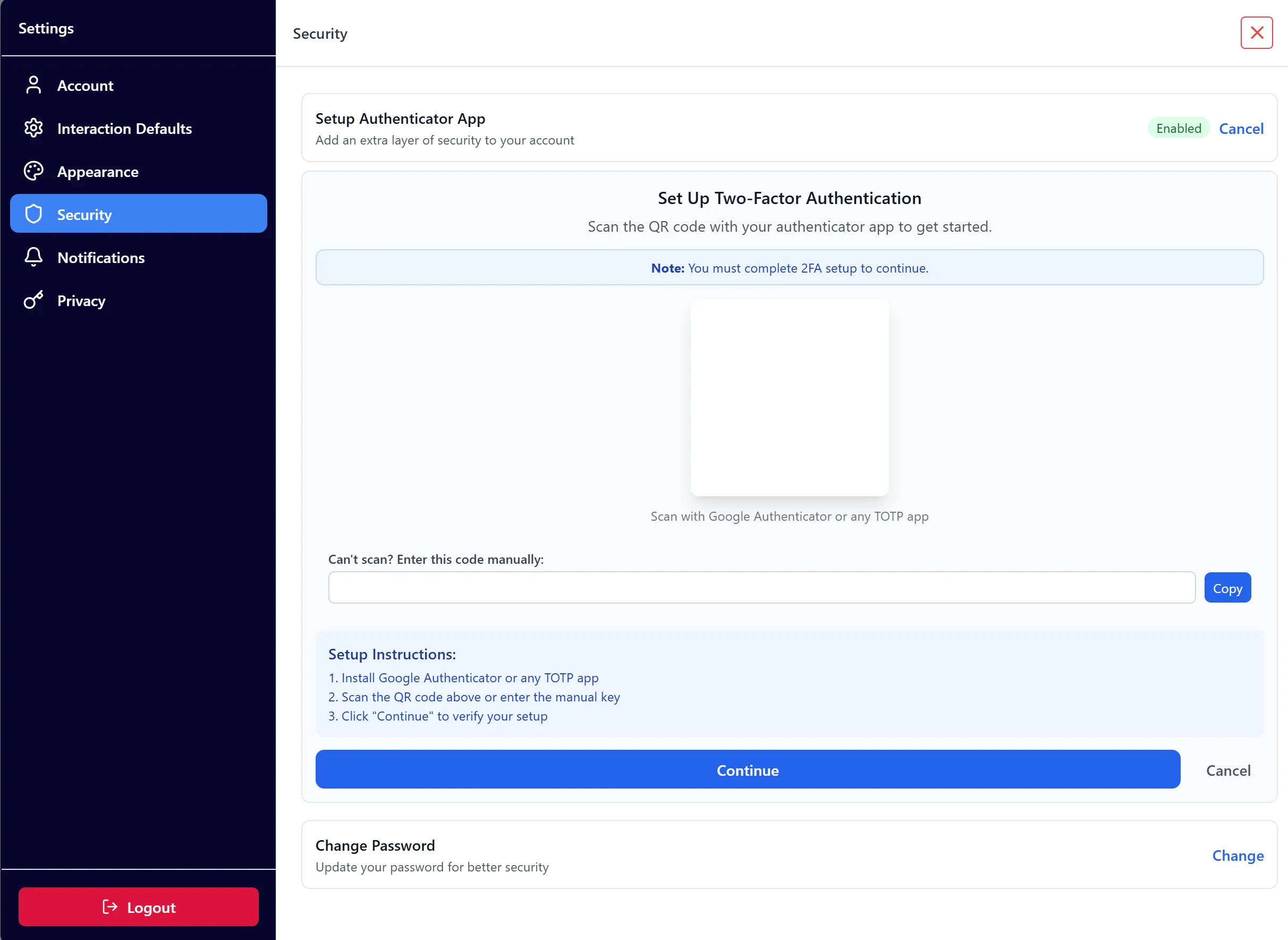Open Notifications settings section
The image size is (1288, 940).
tap(101, 258)
